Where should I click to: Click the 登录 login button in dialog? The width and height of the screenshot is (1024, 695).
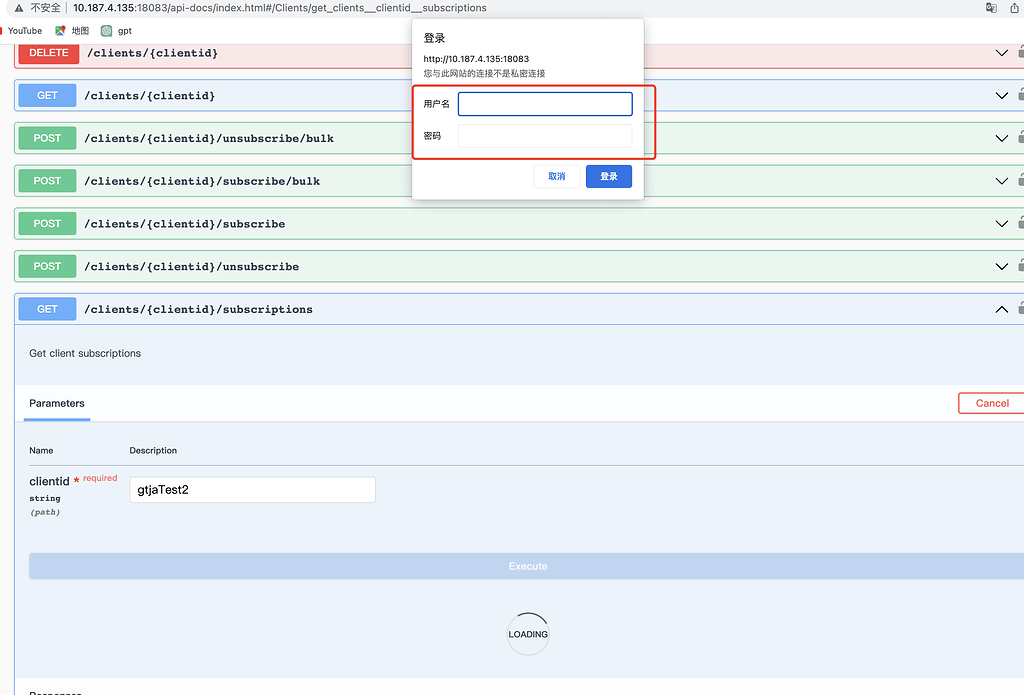coord(608,177)
